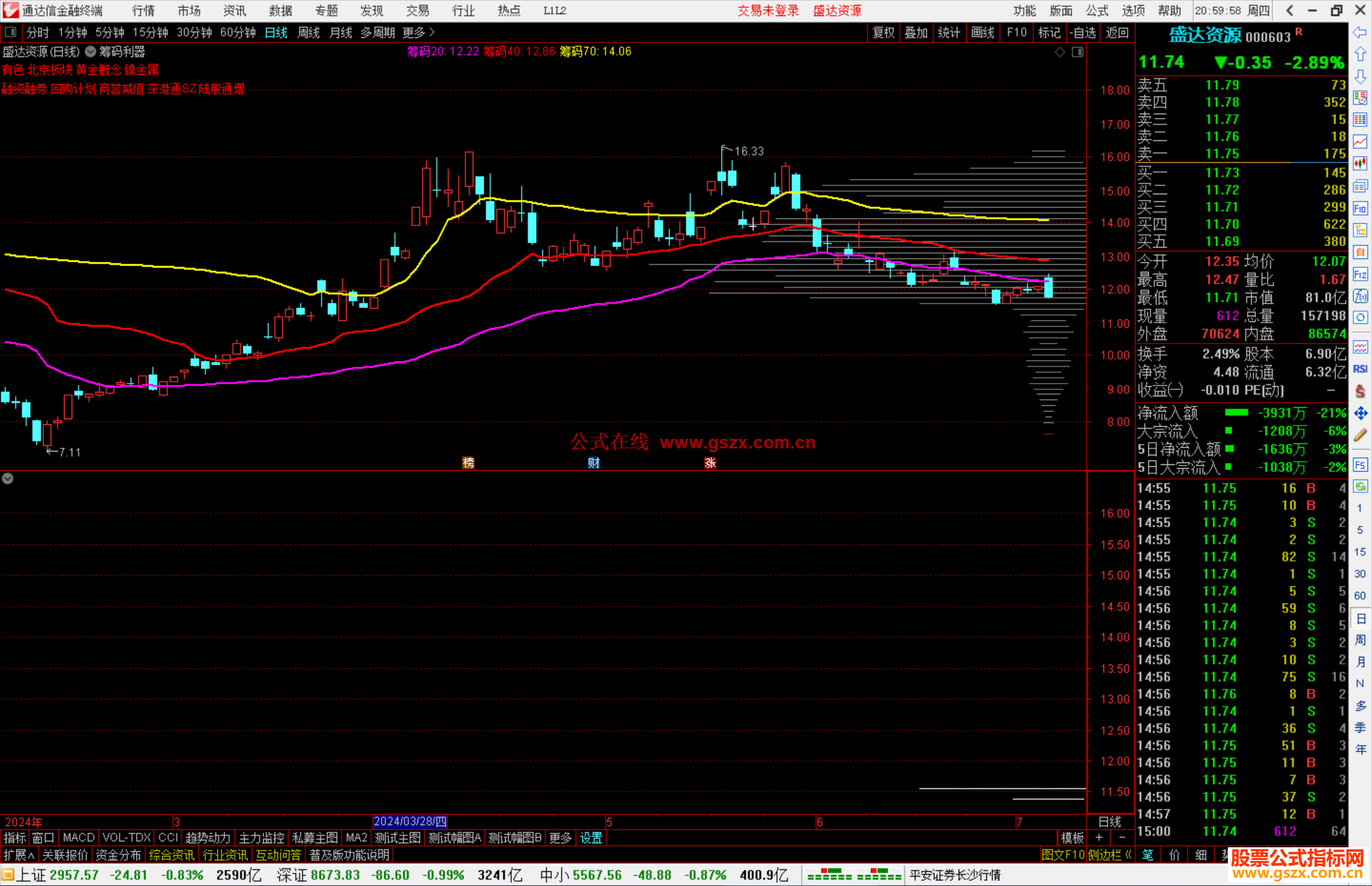The height and width of the screenshot is (886, 1372).
Task: Click the f(x) formula sidebar icon
Action: point(1360,296)
